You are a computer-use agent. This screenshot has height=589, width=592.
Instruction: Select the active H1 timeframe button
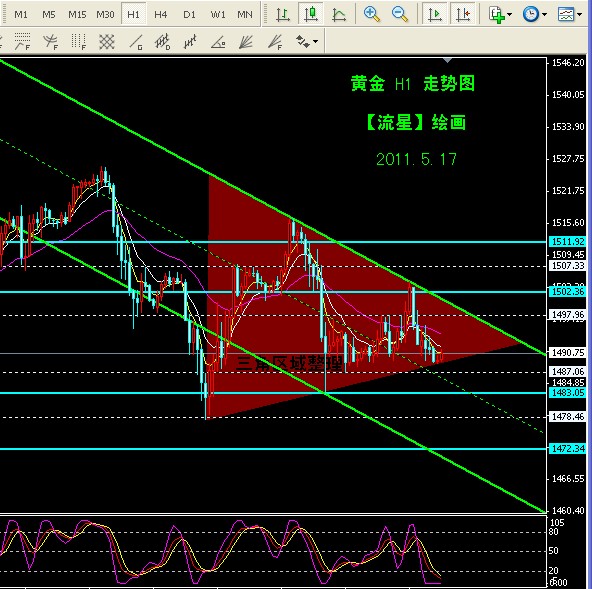[134, 15]
